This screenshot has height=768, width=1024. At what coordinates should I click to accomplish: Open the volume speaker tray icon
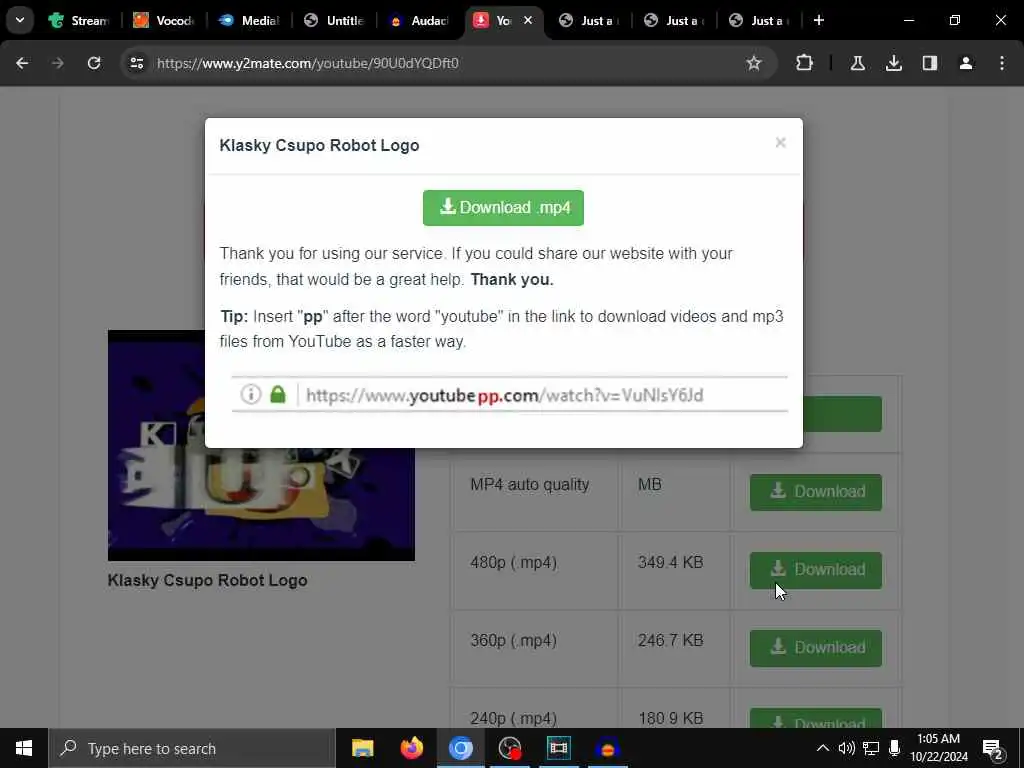846,748
